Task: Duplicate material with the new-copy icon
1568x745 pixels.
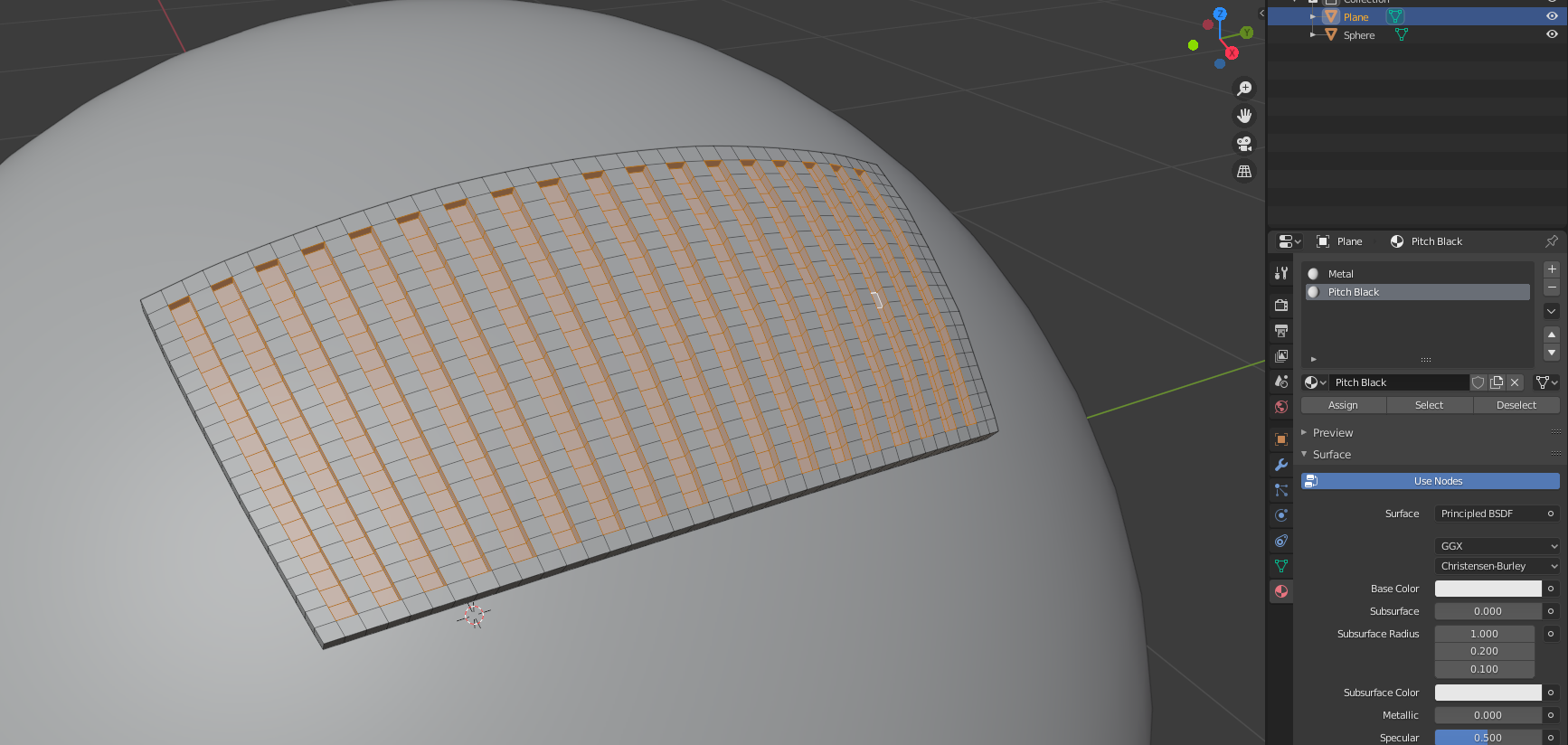Action: 1497,382
